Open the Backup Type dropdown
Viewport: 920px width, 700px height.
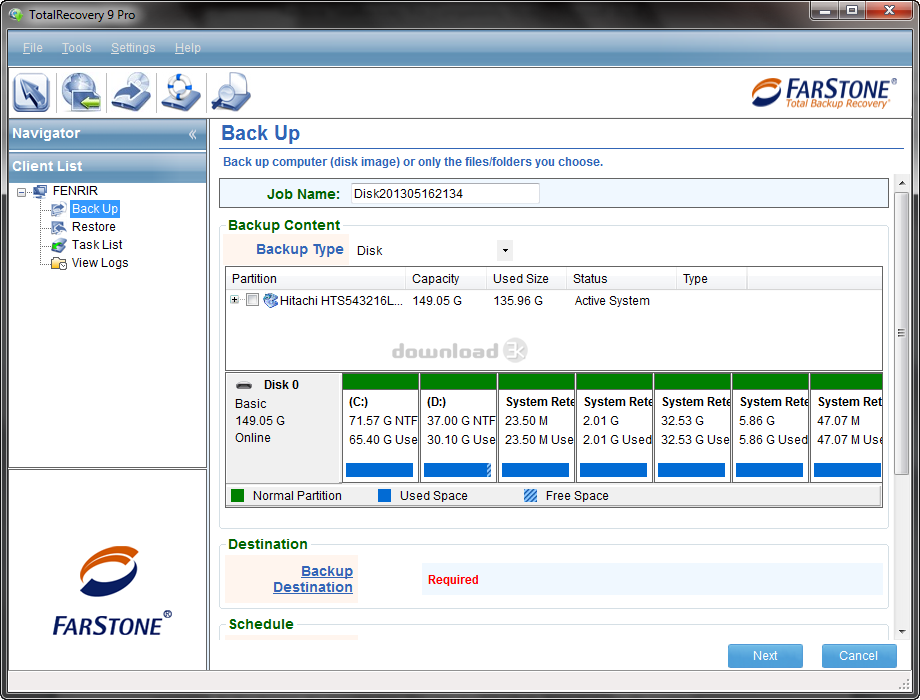click(505, 251)
